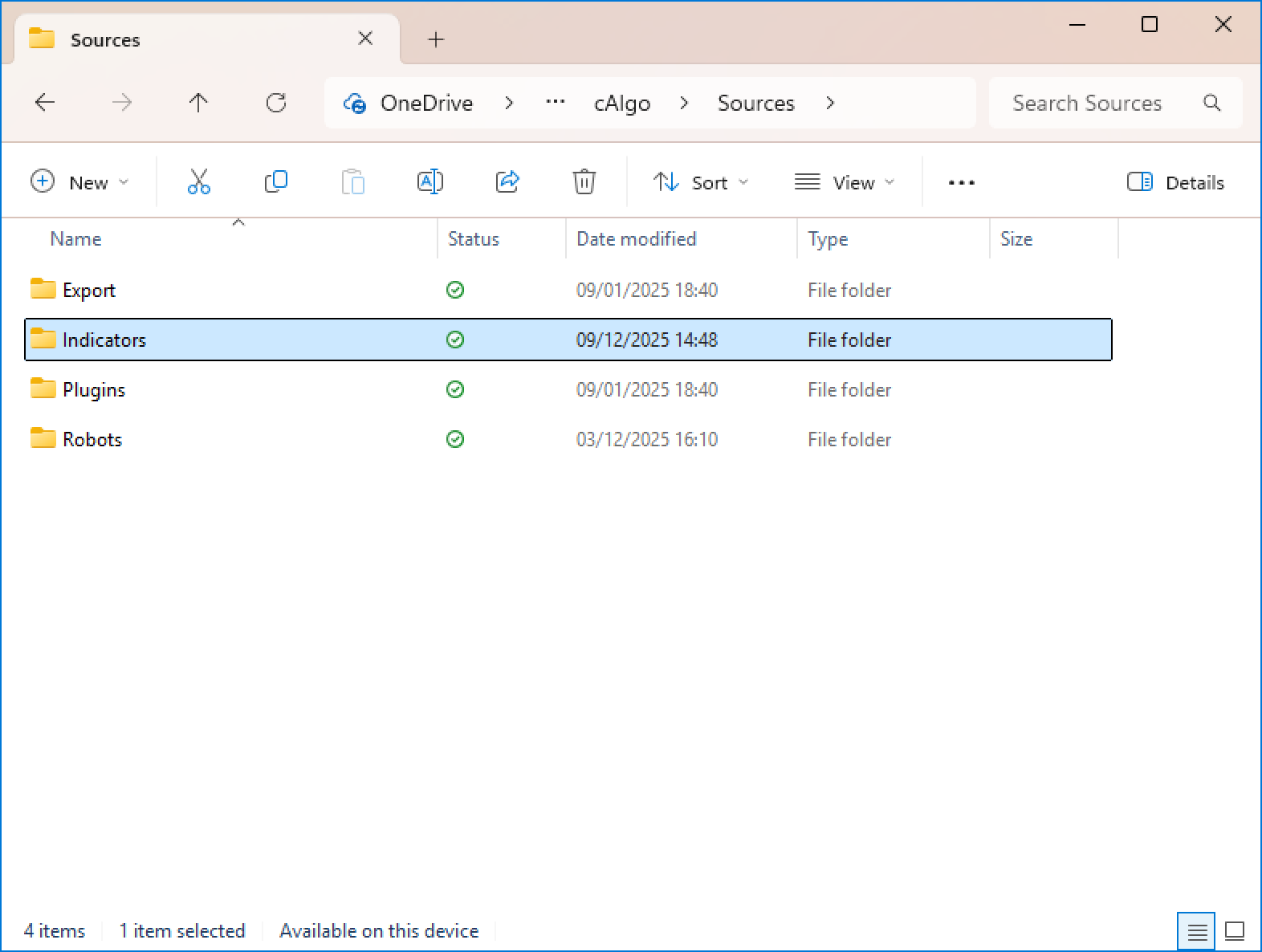Sort by the Date modified column header
1262x952 pixels.
(x=682, y=238)
